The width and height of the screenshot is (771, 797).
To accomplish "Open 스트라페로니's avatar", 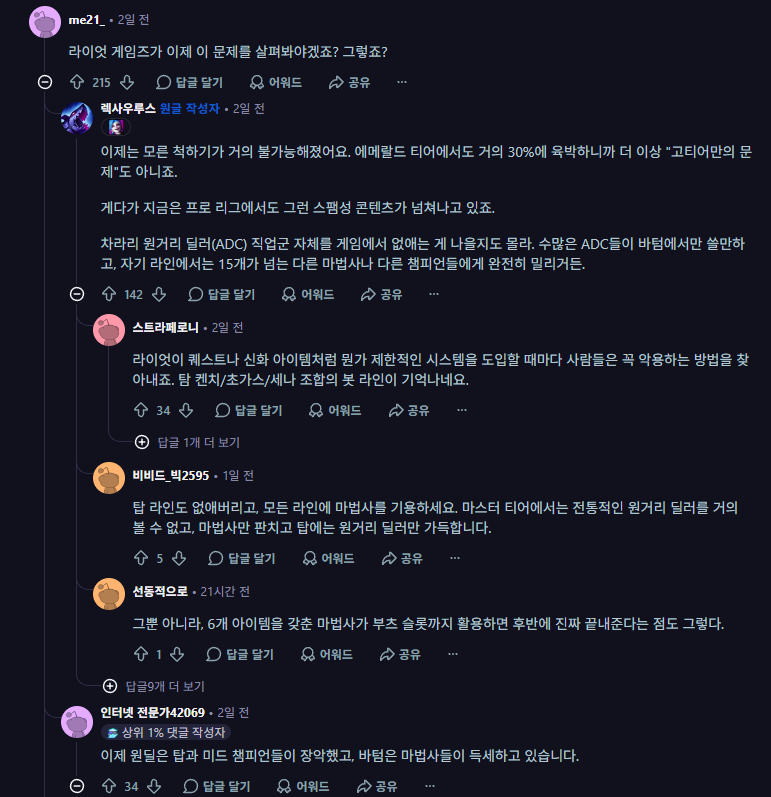I will click(109, 330).
